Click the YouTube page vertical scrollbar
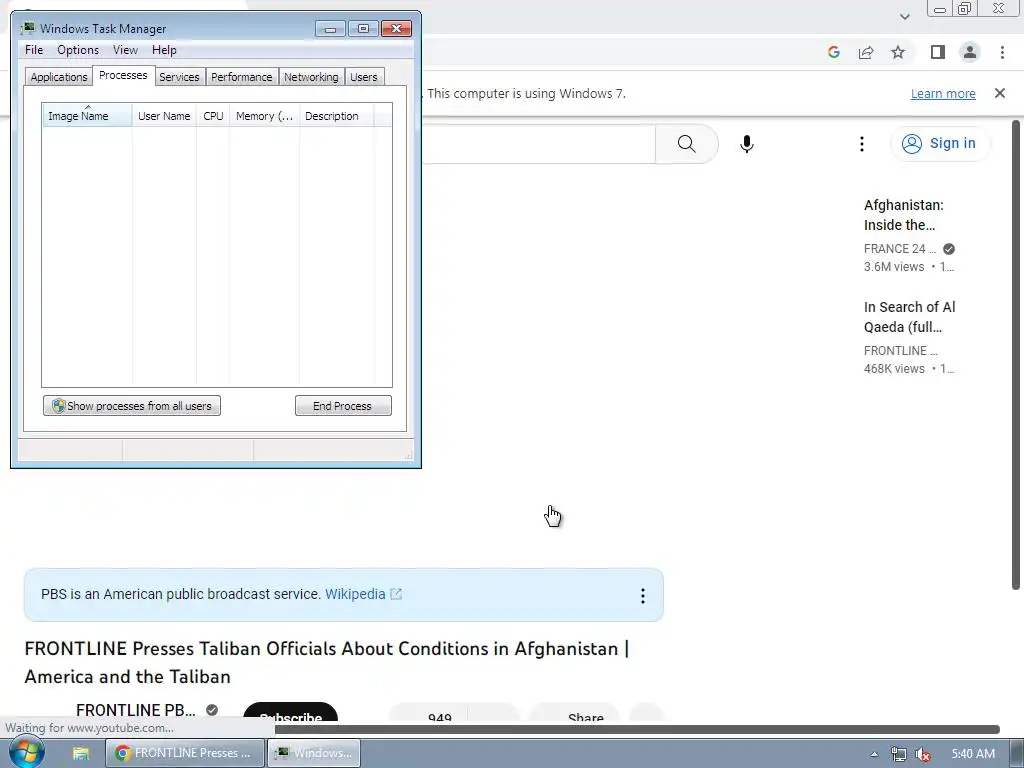Viewport: 1024px width, 768px height. 1016,355
